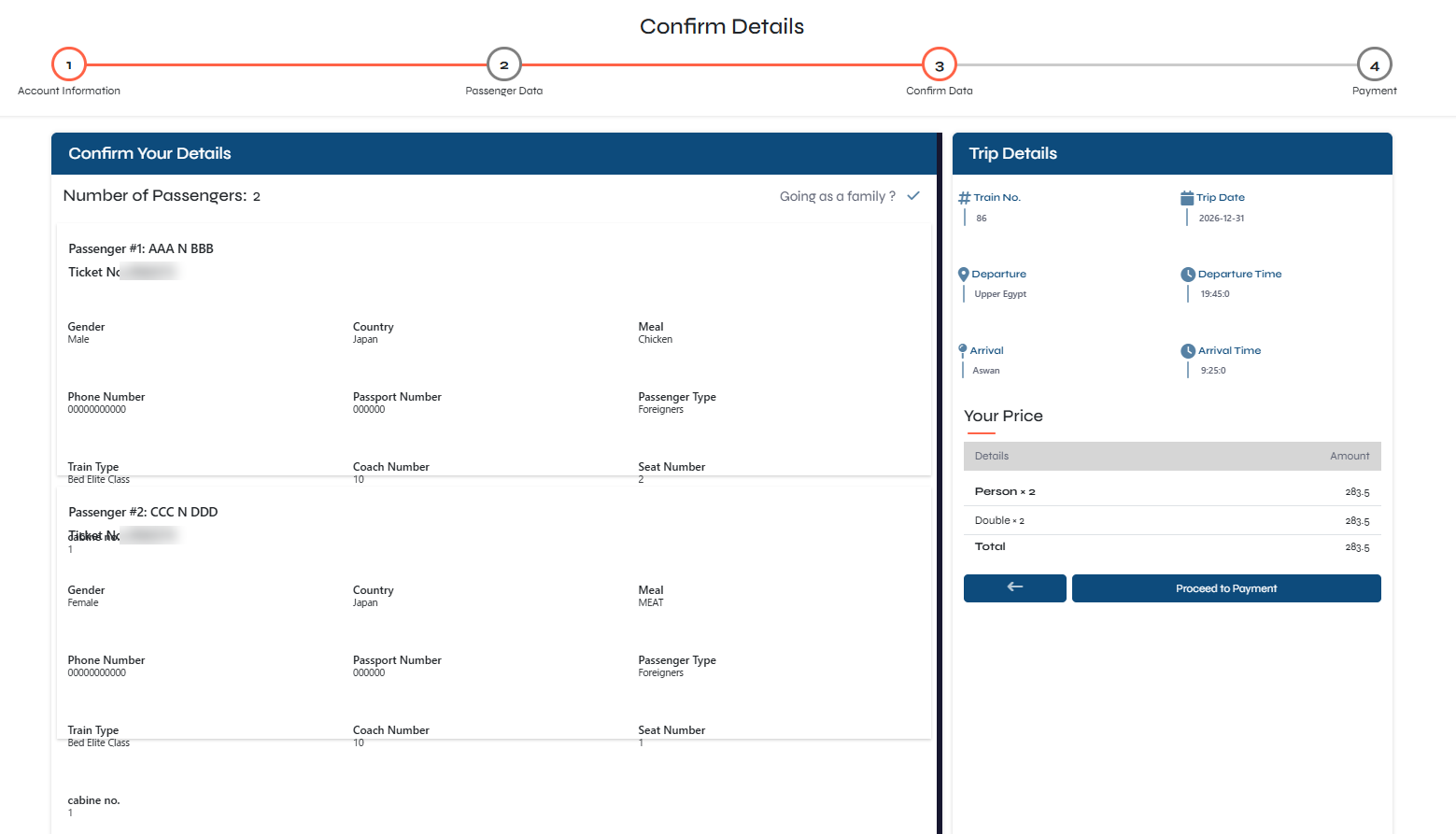Click the Trip Details header
Viewport: 1456px width, 834px height.
click(x=1012, y=153)
